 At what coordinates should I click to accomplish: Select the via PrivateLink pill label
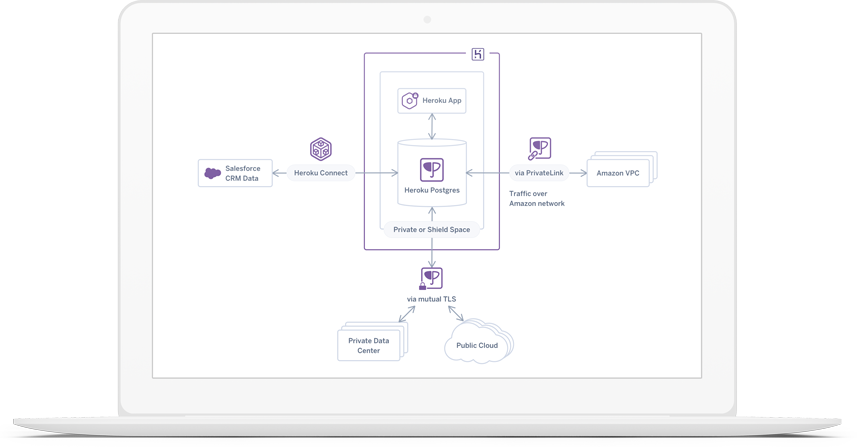pyautogui.click(x=539, y=173)
